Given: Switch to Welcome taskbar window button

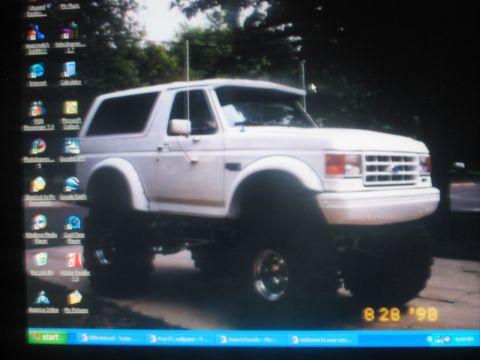Looking at the screenshot, I should click(322, 340).
